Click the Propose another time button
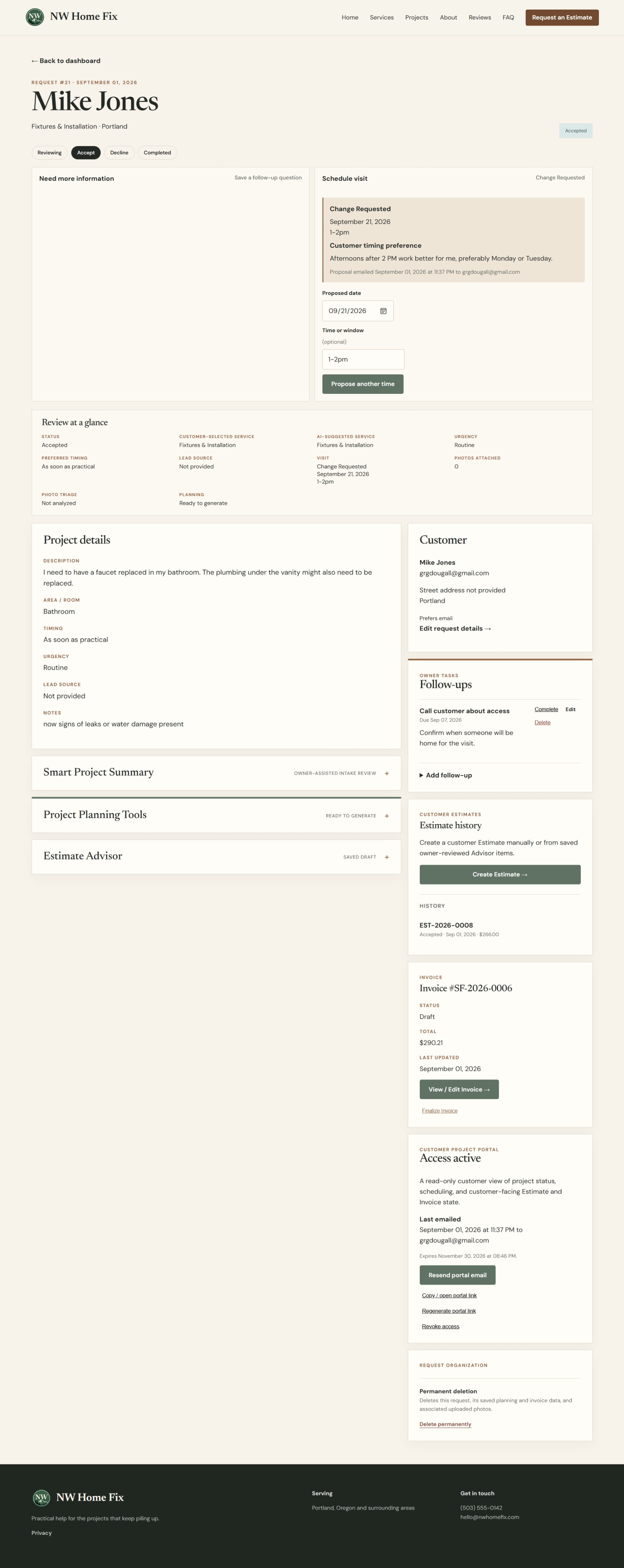Image resolution: width=624 pixels, height=1568 pixels. 363,384
